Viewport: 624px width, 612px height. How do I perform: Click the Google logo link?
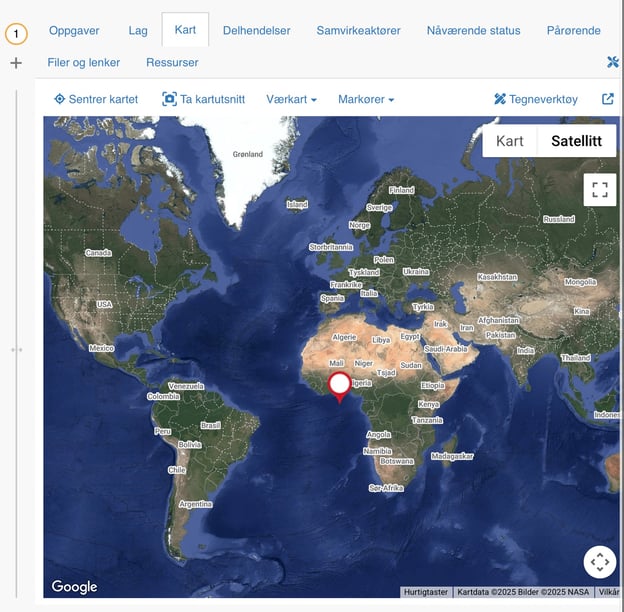point(74,587)
